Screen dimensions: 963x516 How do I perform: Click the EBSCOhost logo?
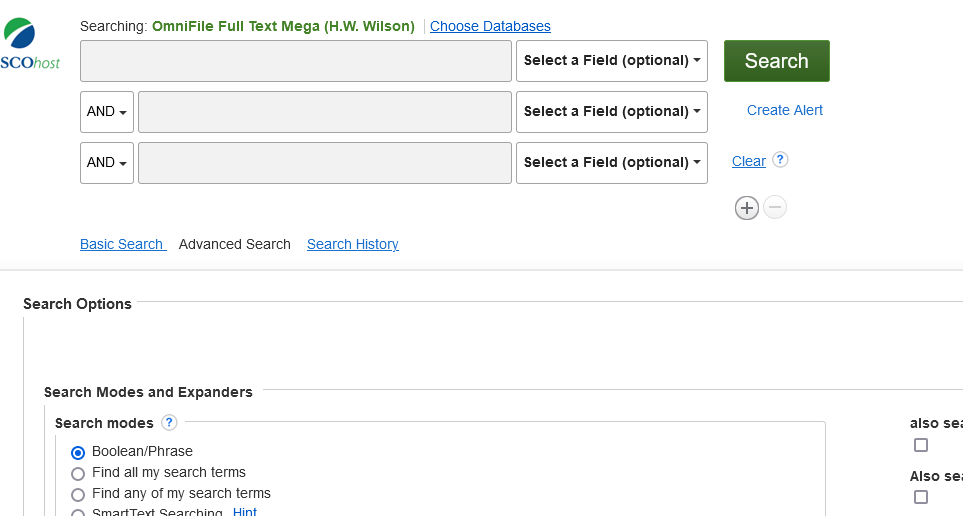click(30, 45)
